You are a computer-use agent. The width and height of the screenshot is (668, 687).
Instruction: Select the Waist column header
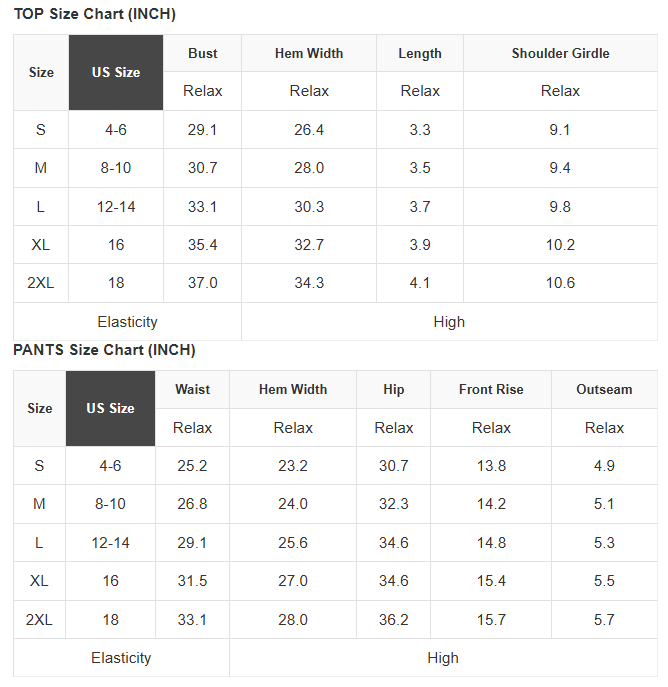(192, 390)
